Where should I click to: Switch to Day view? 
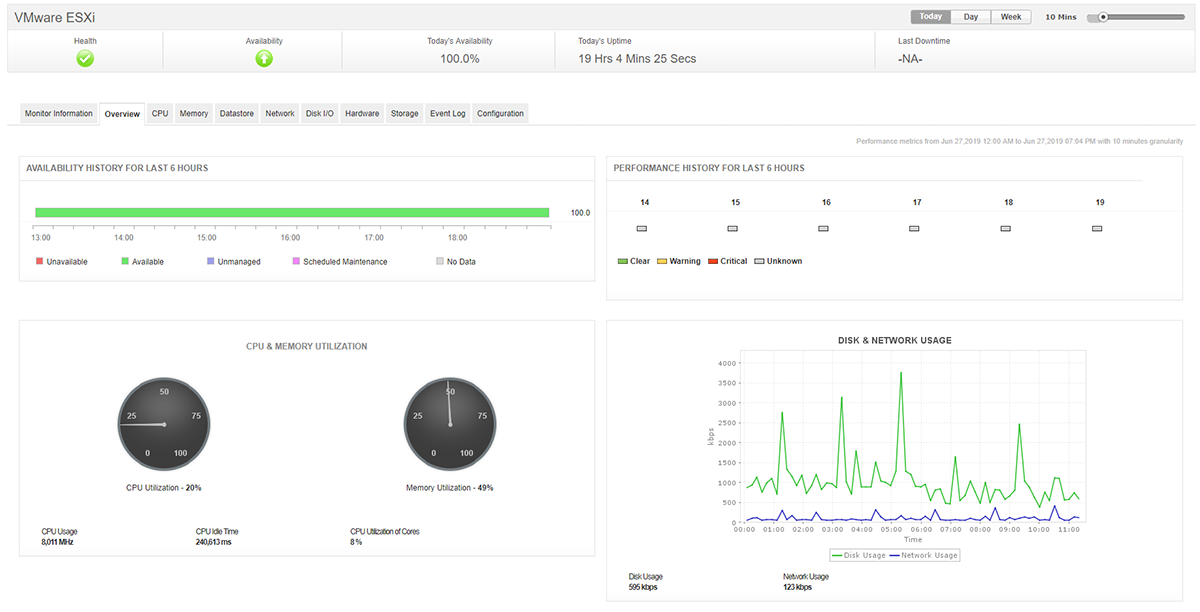(970, 16)
